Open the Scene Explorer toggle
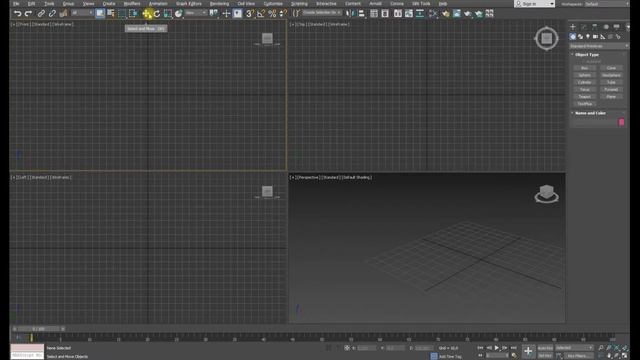Screen dimensions: 640x360 373,14
